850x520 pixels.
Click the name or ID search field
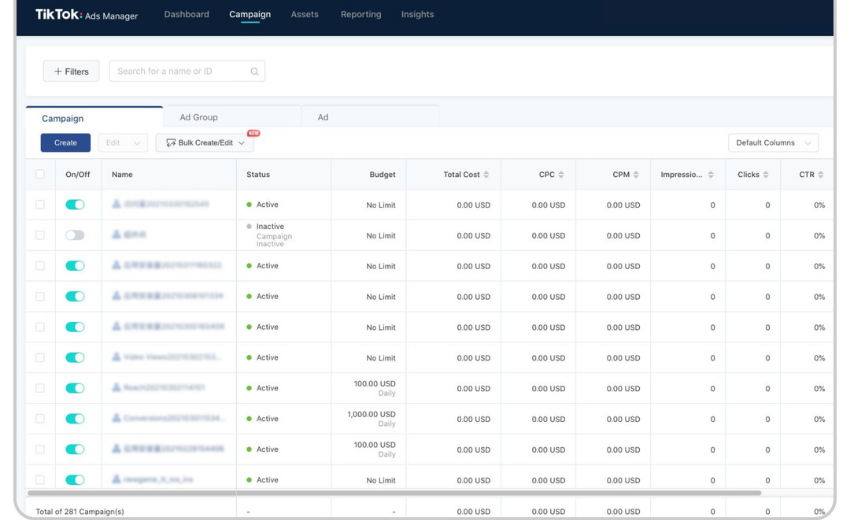[x=178, y=72]
